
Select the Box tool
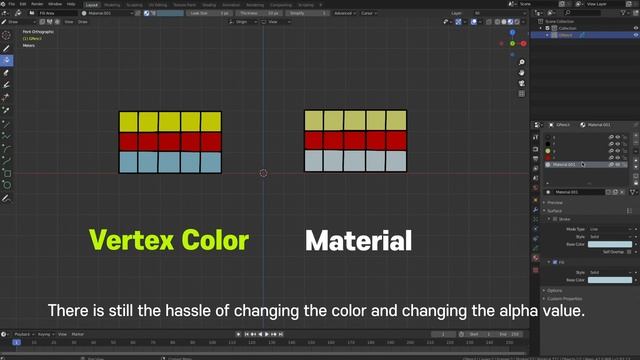point(7,173)
